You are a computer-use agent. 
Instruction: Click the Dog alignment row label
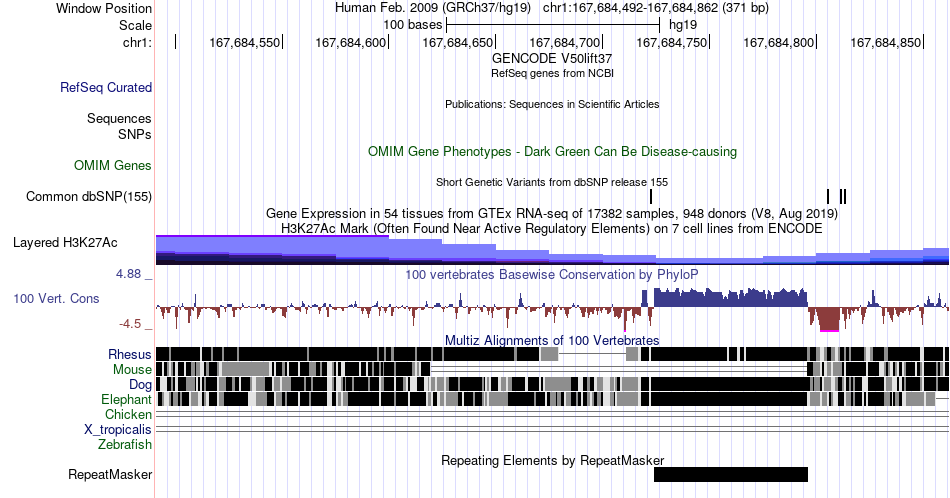point(140,385)
